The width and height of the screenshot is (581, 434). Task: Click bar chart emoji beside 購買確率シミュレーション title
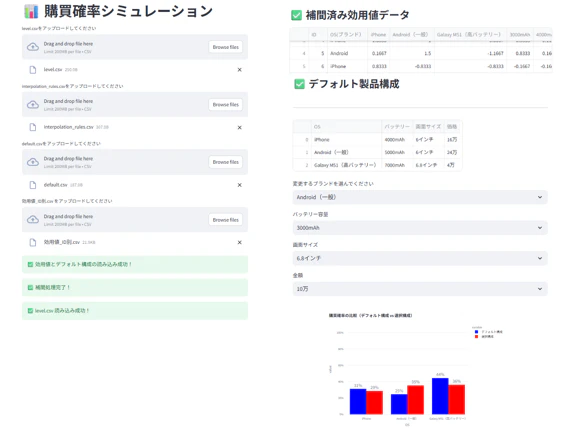31,11
